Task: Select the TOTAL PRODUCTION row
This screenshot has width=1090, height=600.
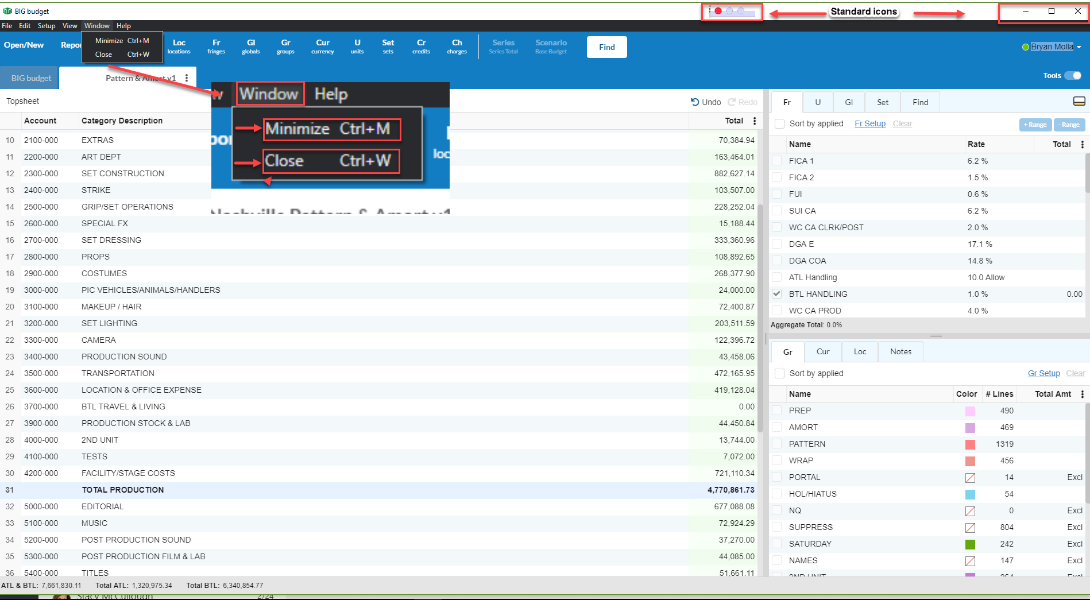Action: pyautogui.click(x=380, y=489)
